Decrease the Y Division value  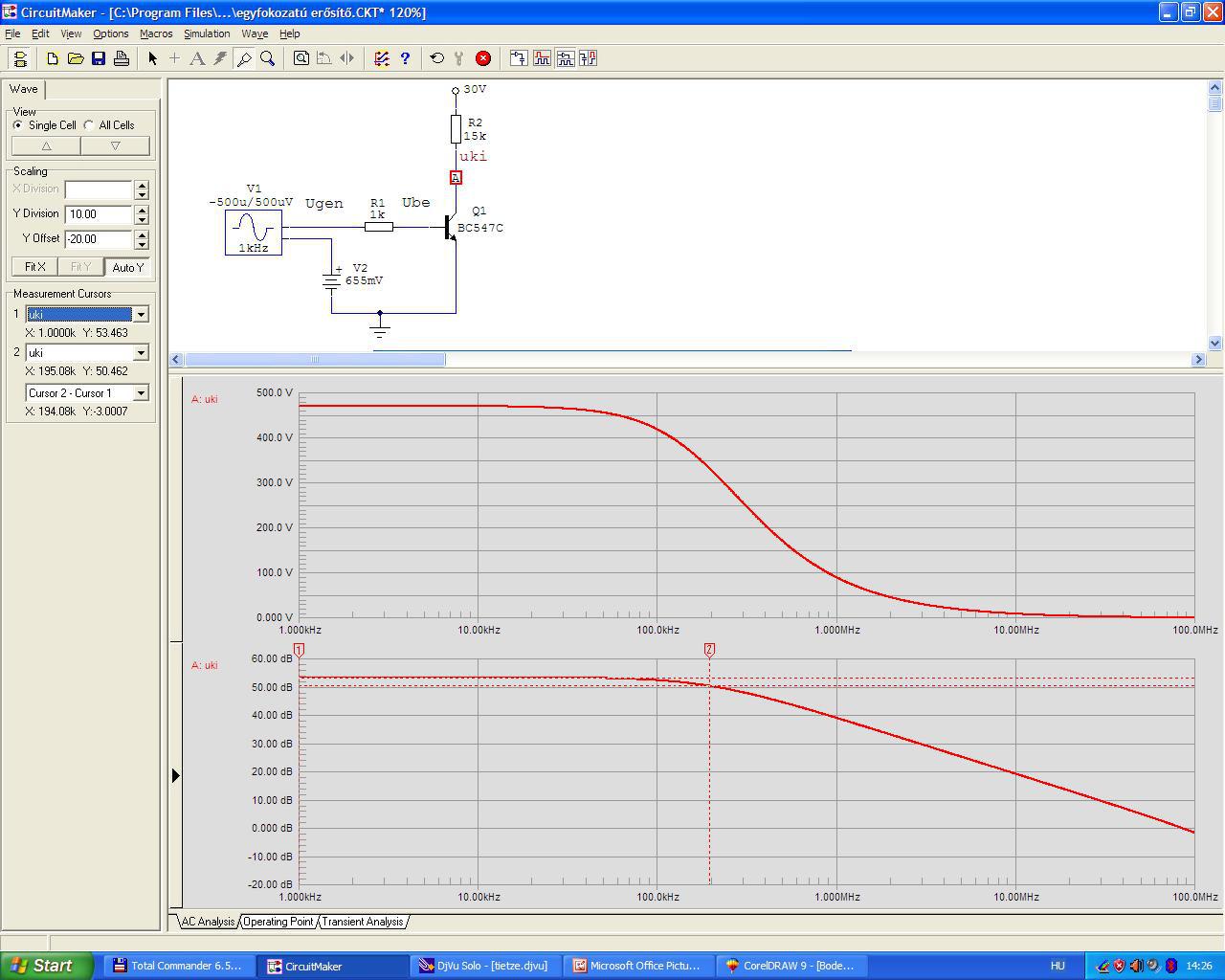point(142,219)
